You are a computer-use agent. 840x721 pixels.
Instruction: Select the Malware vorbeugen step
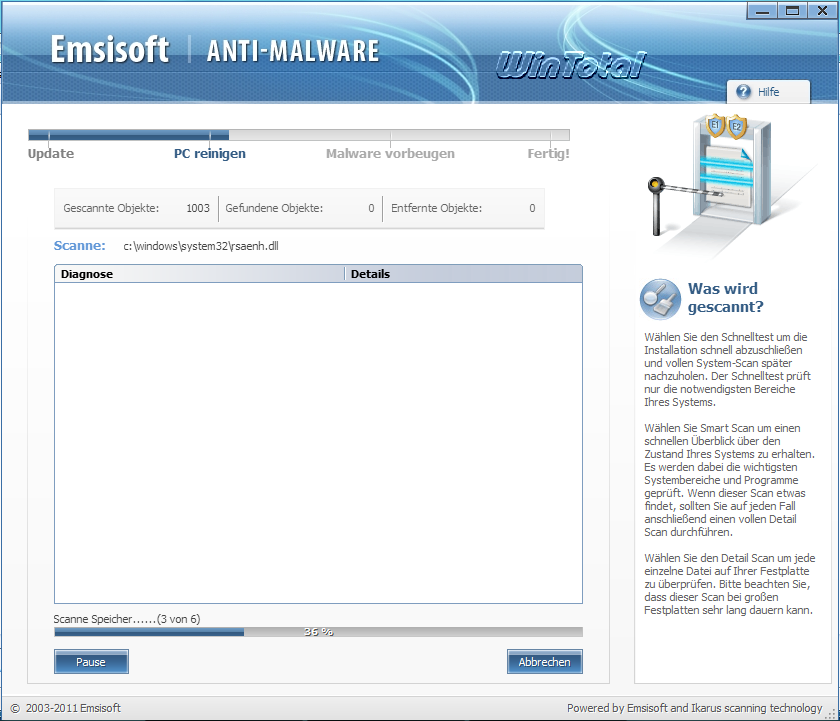tap(390, 154)
